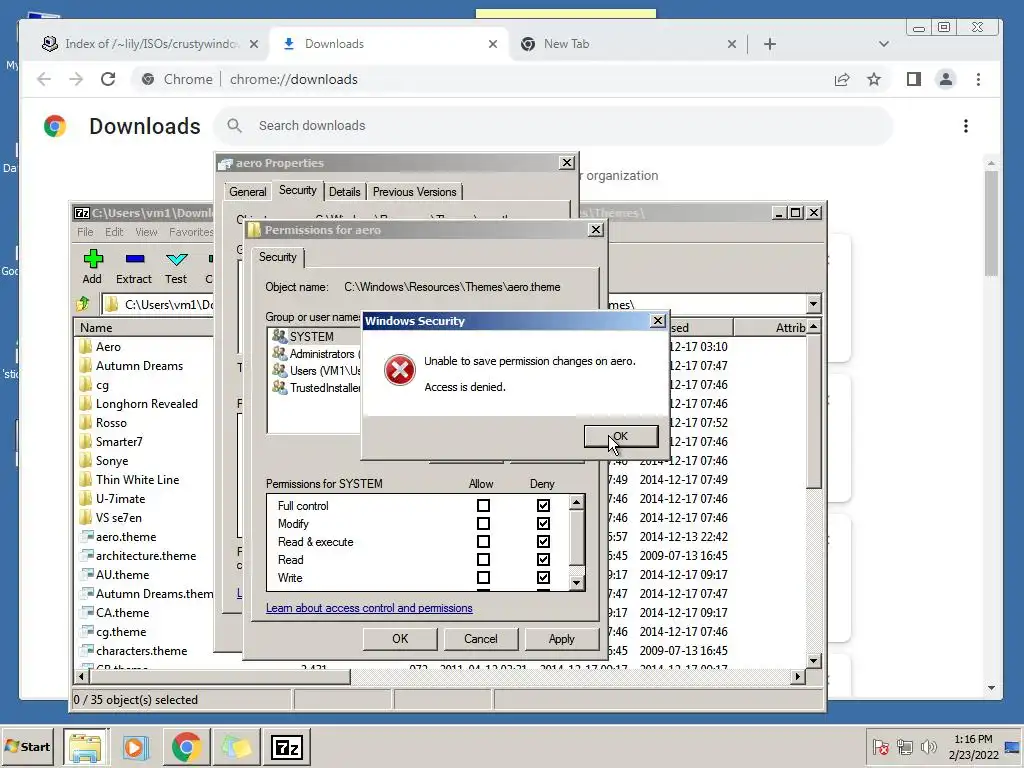Close the Windows Security dialog with X
1024x768 pixels.
[x=658, y=321]
